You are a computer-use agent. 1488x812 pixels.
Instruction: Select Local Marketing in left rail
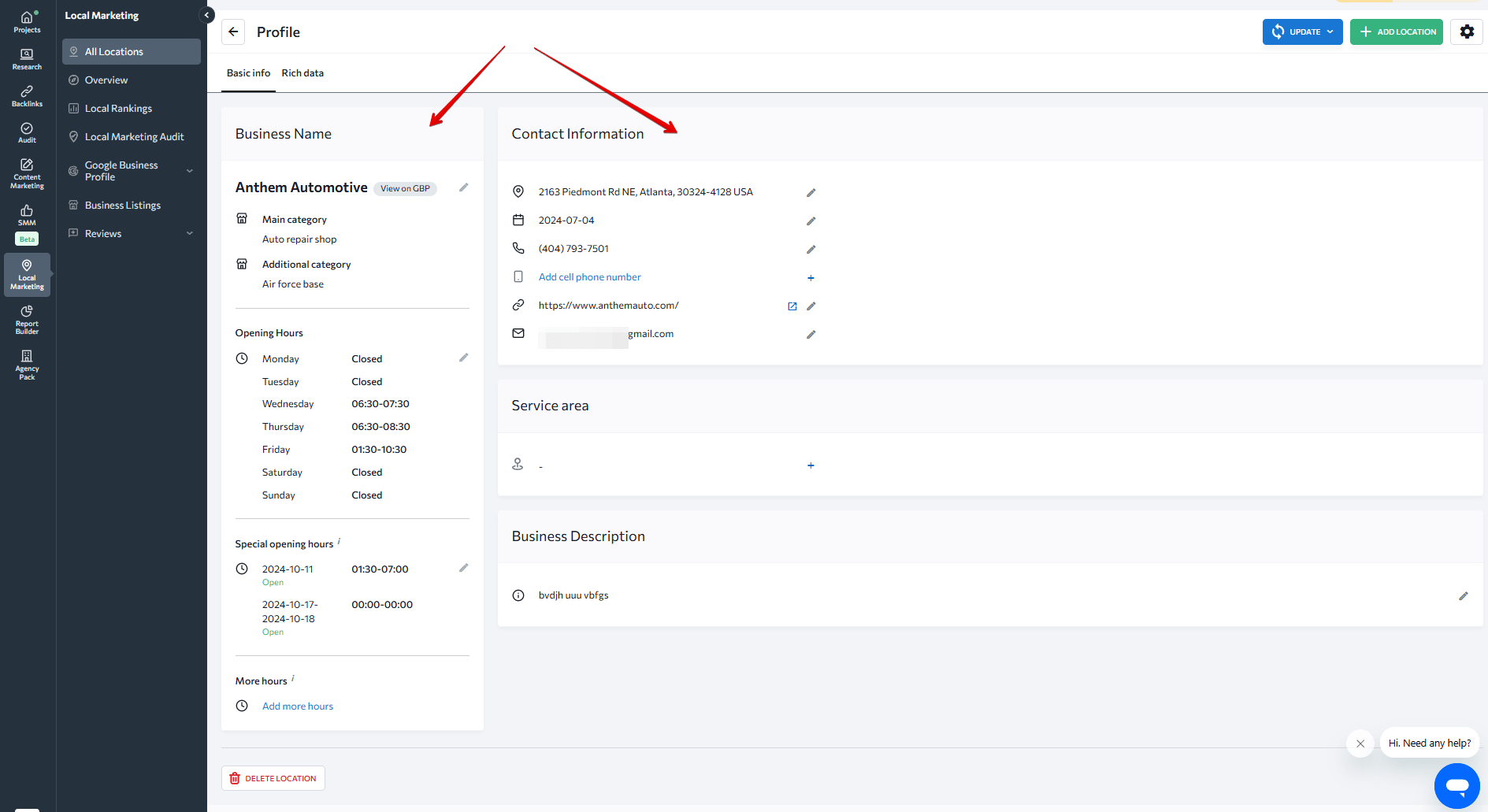(x=27, y=274)
